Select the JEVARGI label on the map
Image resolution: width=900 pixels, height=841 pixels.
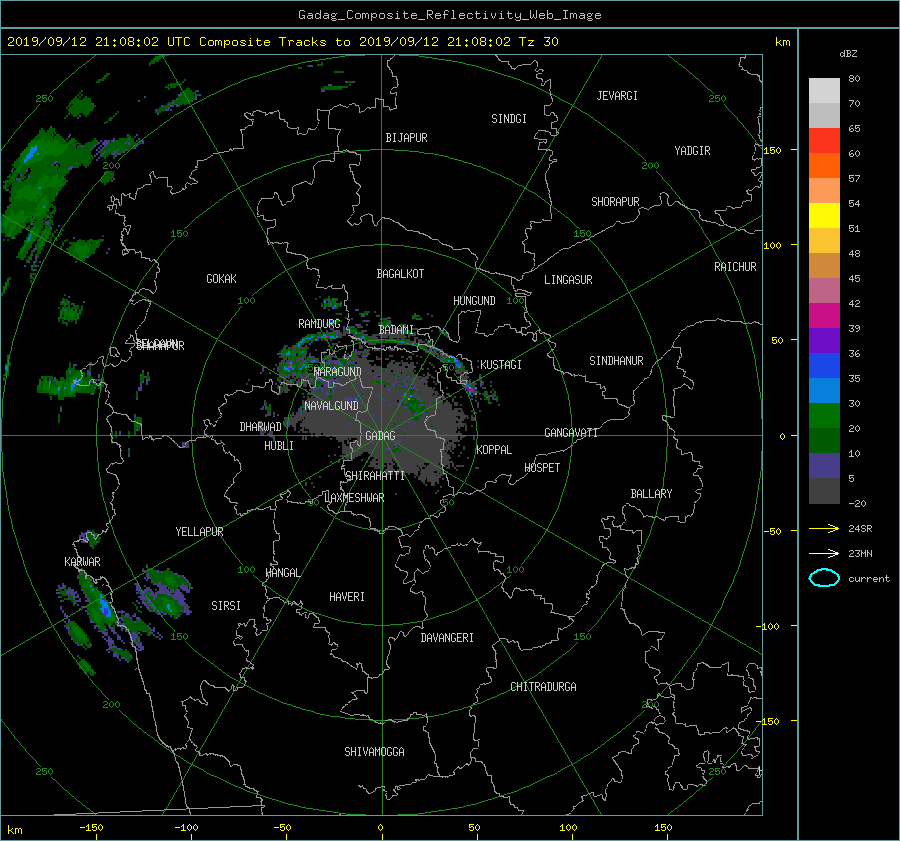pyautogui.click(x=617, y=96)
